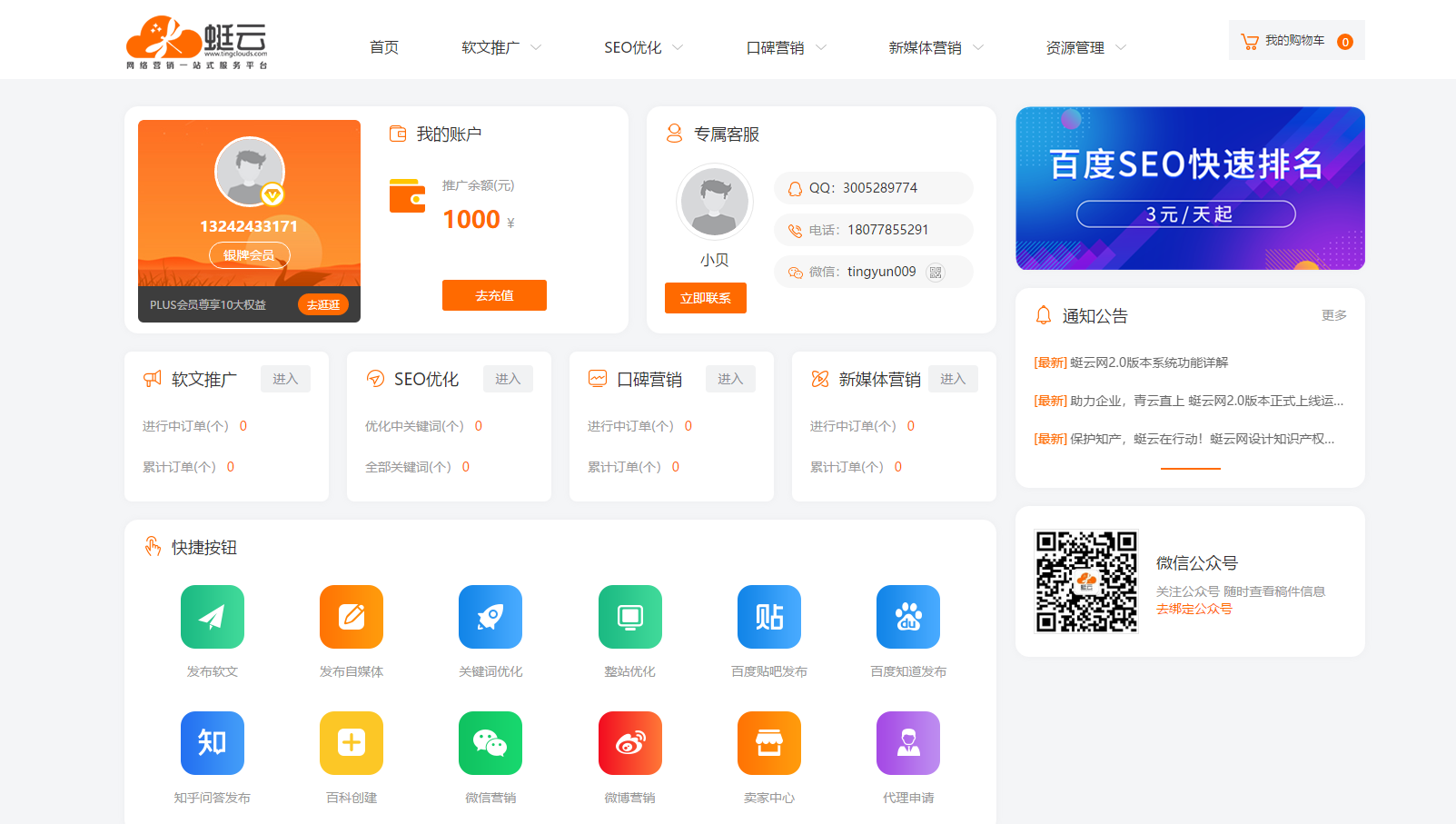This screenshot has width=1456, height=824.
Task: Click the 微博营销 Weibo icon
Action: point(630,743)
